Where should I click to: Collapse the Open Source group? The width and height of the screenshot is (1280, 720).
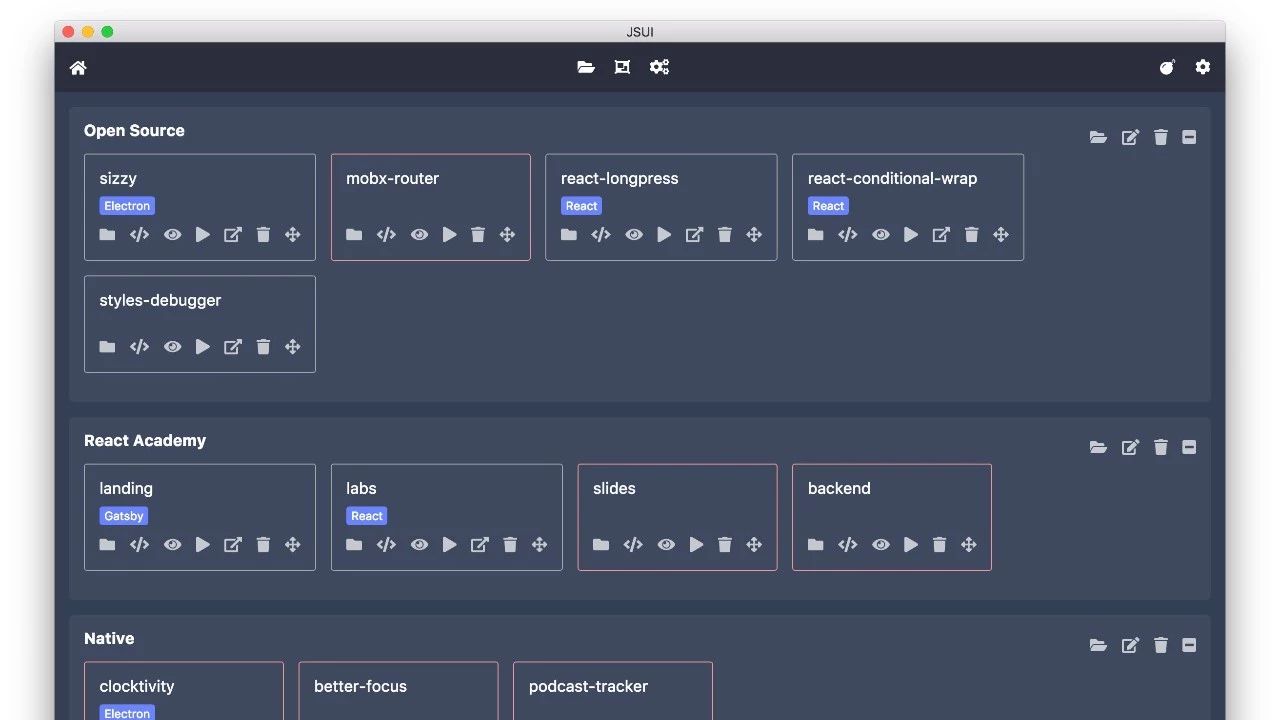coord(1189,137)
